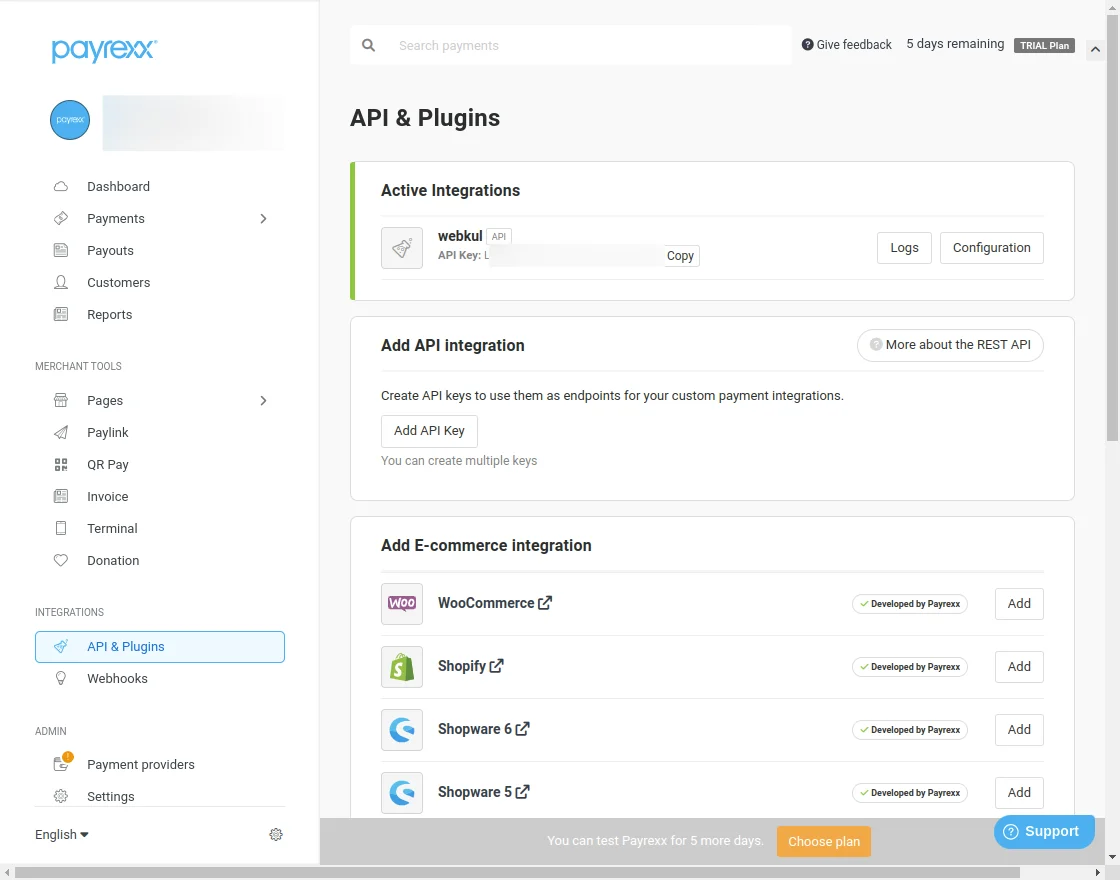The height and width of the screenshot is (880, 1120).
Task: Expand the Payments submenu
Action: (x=263, y=218)
